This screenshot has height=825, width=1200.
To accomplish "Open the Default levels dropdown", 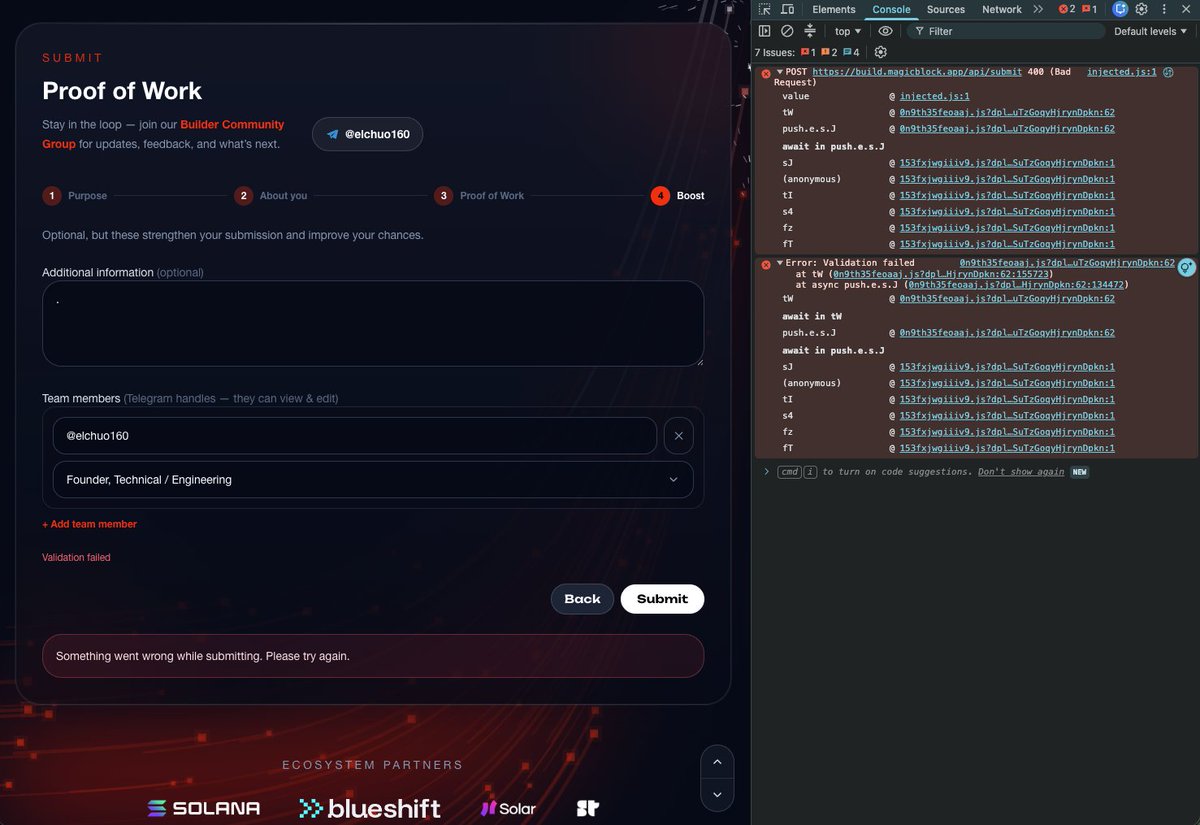I will pos(1150,31).
